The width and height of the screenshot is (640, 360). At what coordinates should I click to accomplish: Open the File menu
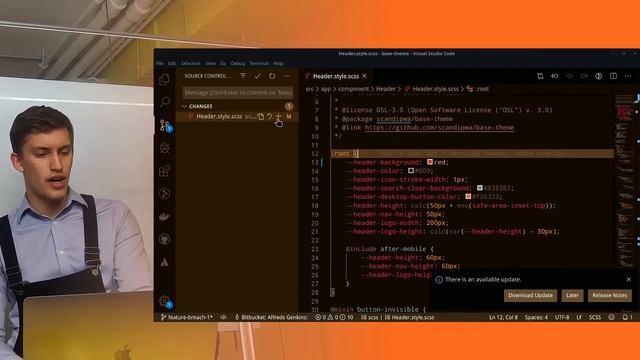[160, 64]
